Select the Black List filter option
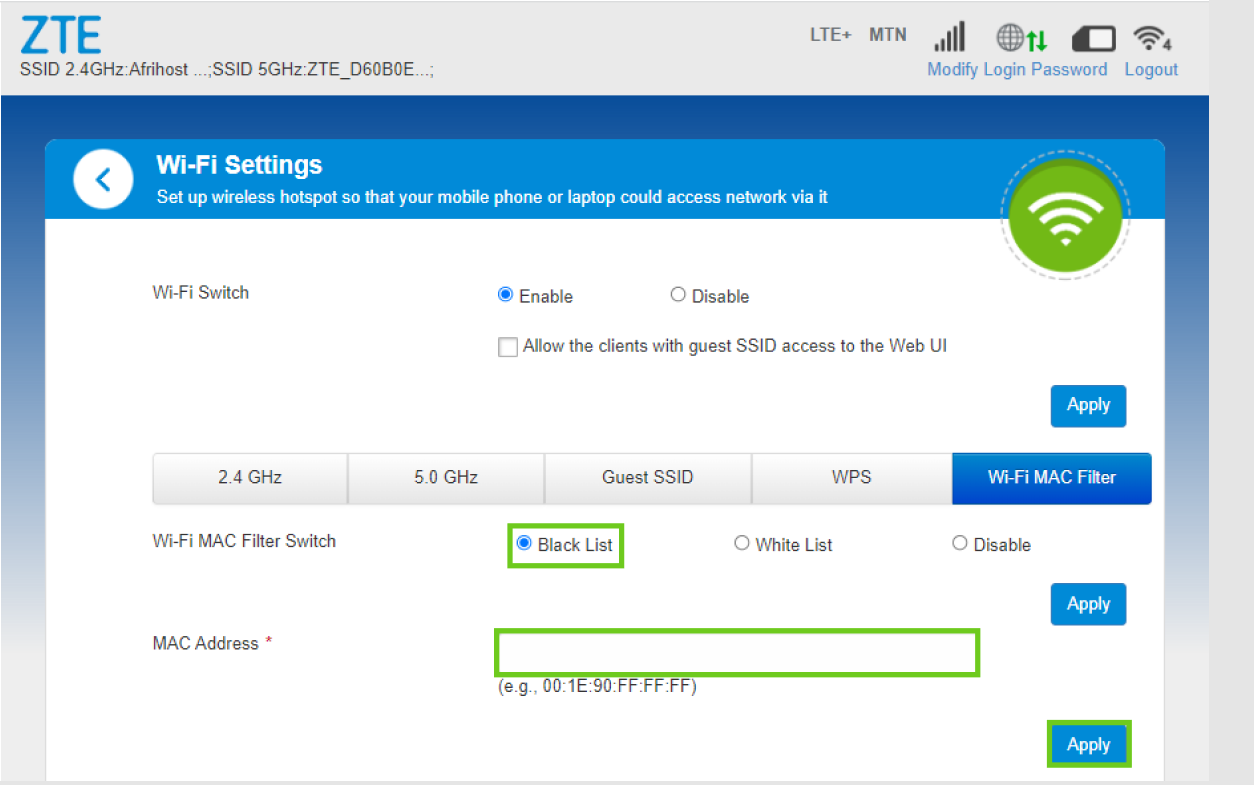Image resolution: width=1254 pixels, height=785 pixels. point(524,543)
